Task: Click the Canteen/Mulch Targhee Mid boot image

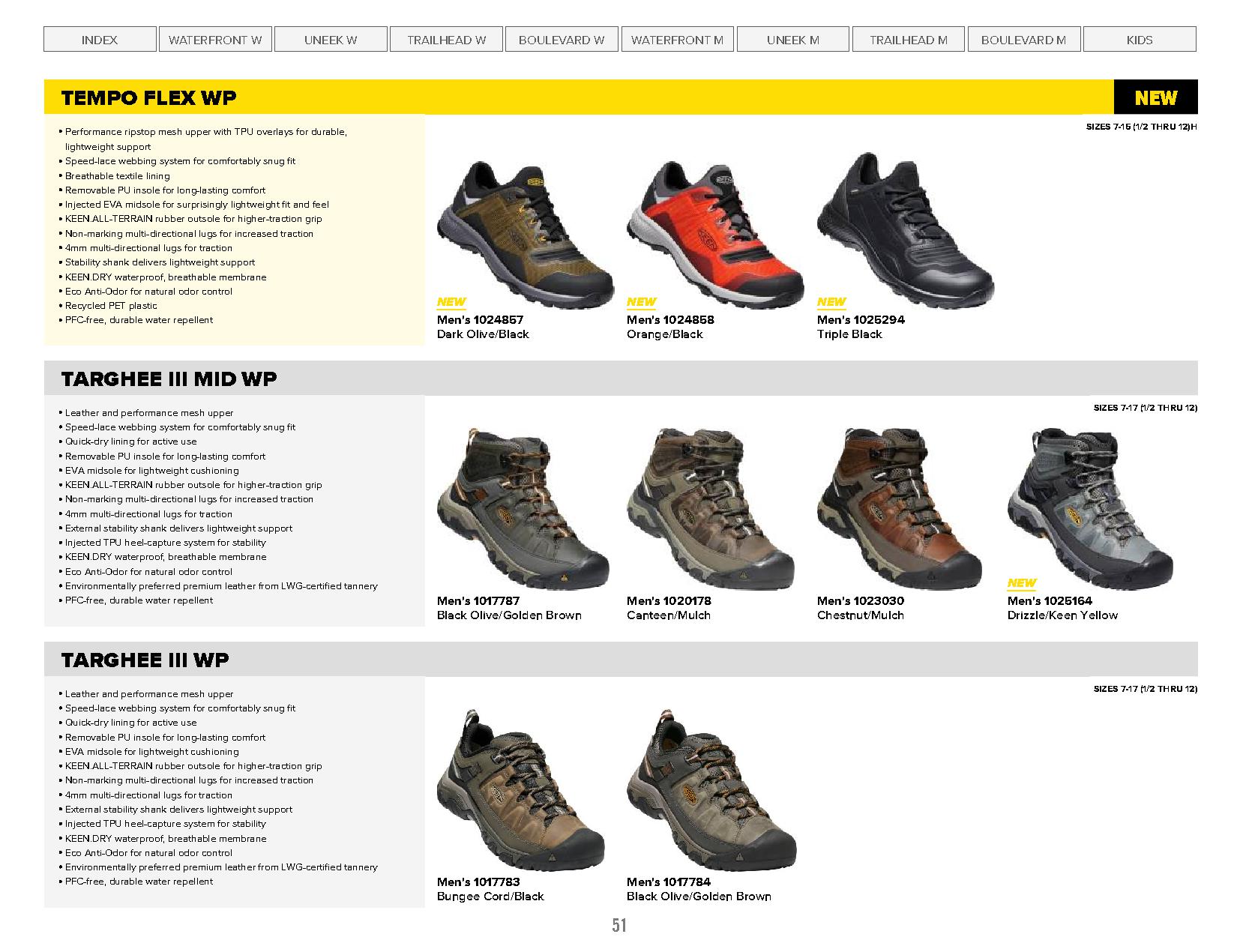Action: point(711,509)
